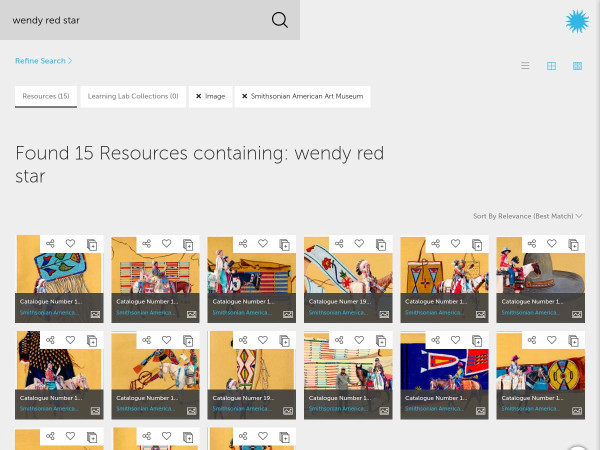The image size is (600, 450).
Task: Share the triangle parfleche bag resource
Action: tap(435, 243)
